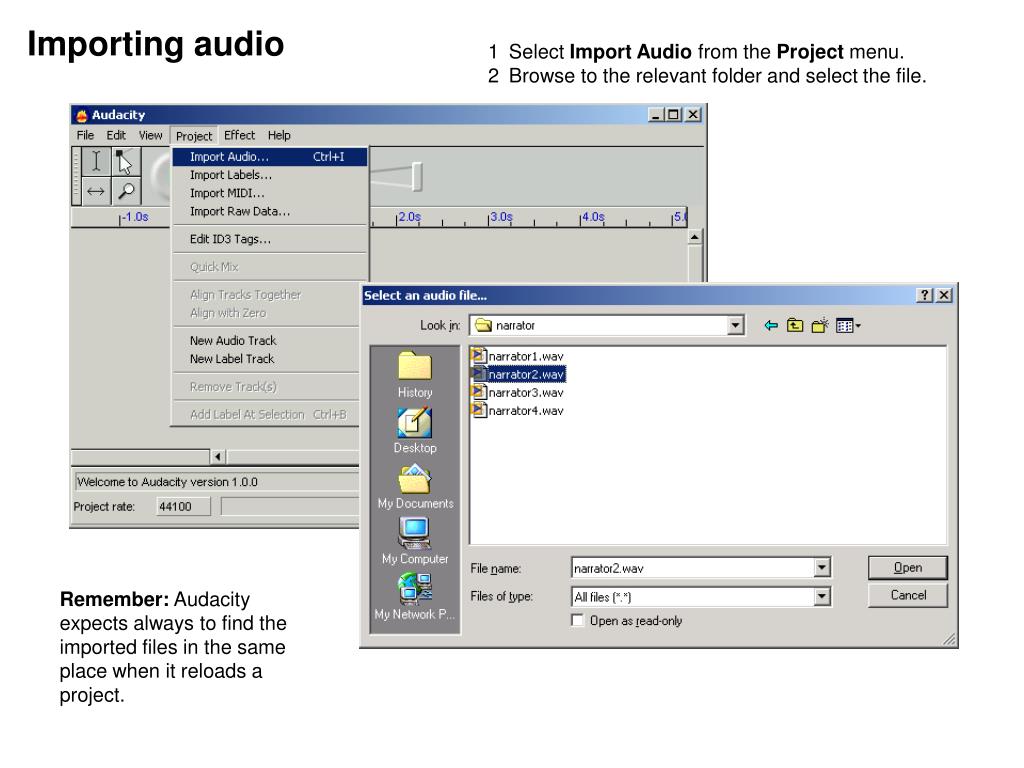Open Desktop in the places bar
The height and width of the screenshot is (768, 1024).
pyautogui.click(x=415, y=430)
